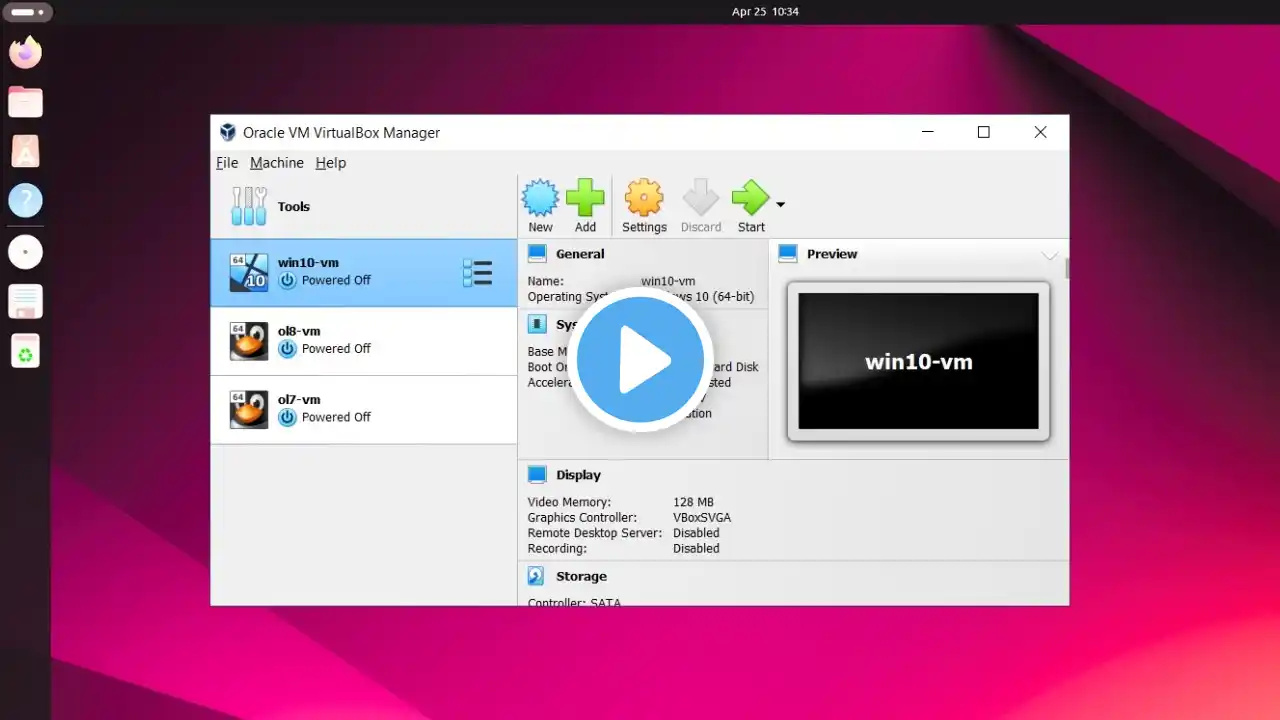Click the Preview section monitor icon
Screen dimensions: 1280x720
tap(788, 254)
